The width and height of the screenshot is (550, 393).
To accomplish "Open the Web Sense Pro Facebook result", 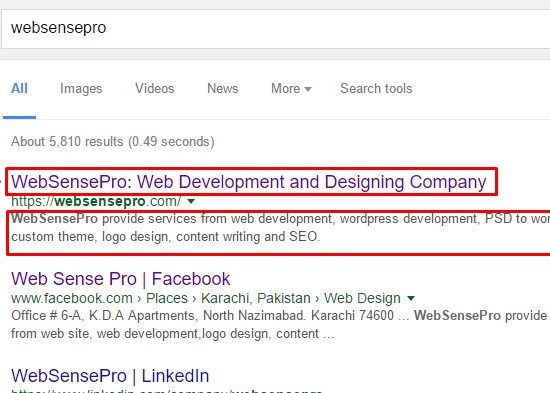I will (121, 279).
